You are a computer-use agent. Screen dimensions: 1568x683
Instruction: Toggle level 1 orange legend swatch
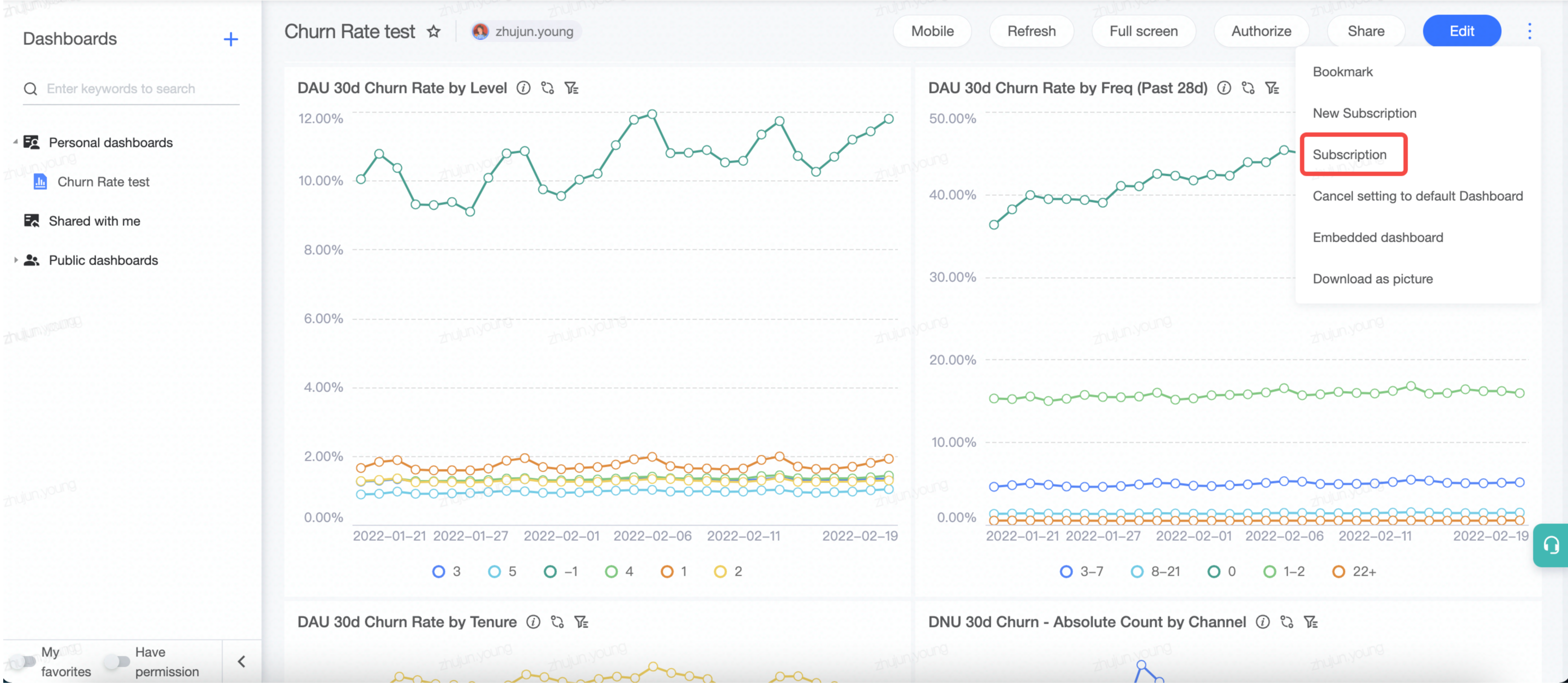pyautogui.click(x=667, y=572)
